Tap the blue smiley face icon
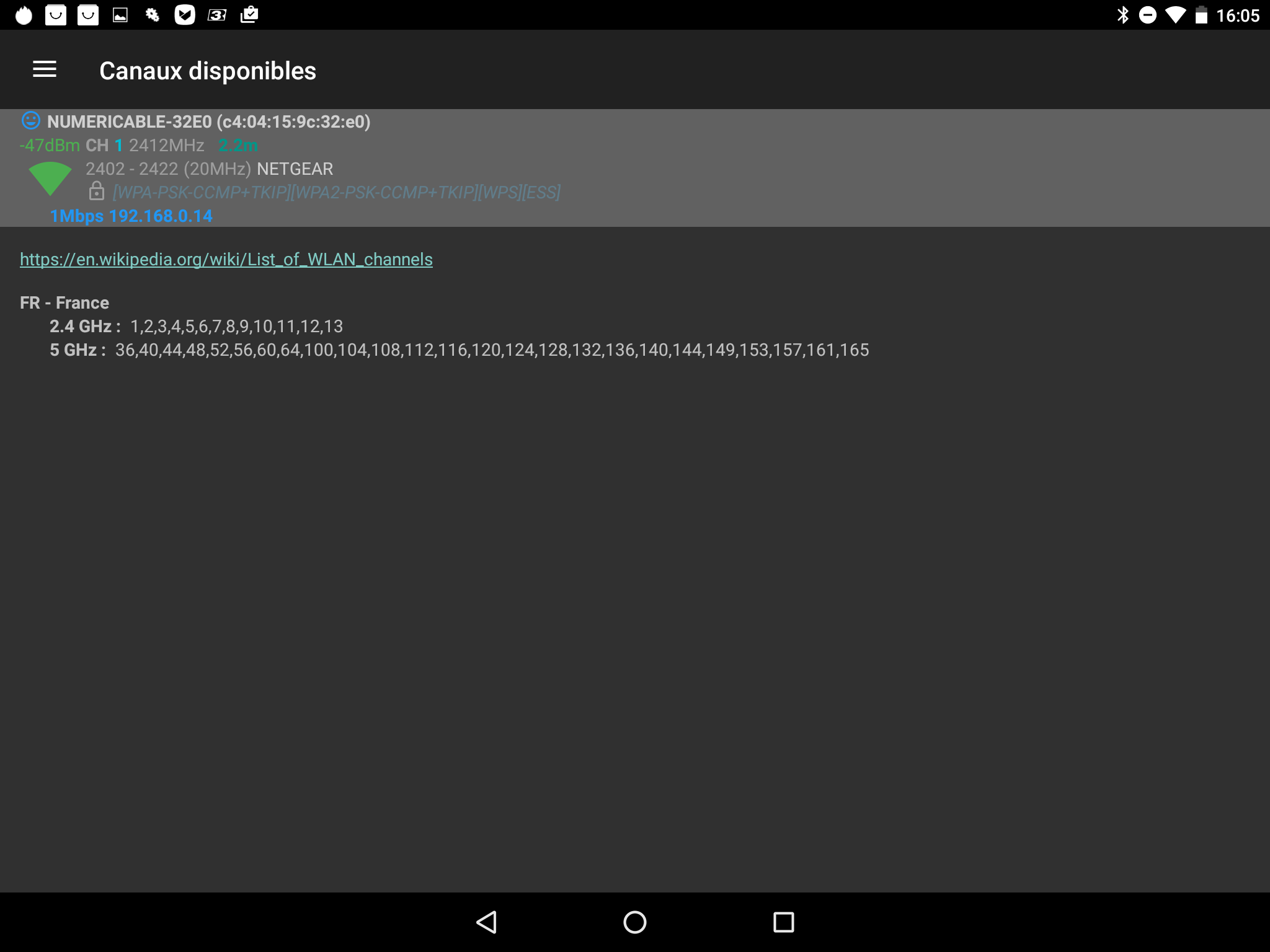1270x952 pixels. point(30,120)
